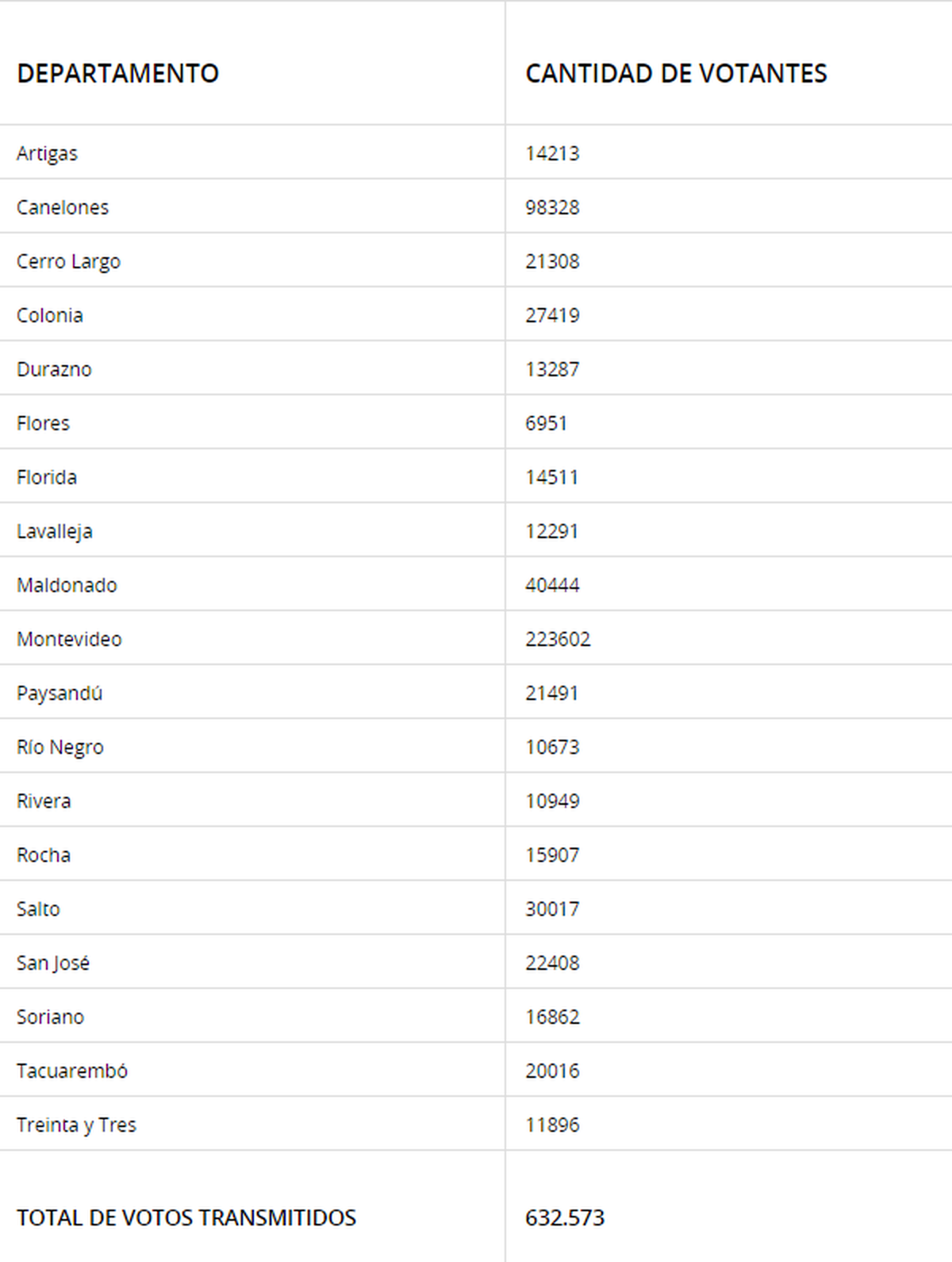Click the DEPARTAMENTO column header
Viewport: 952px width, 1262px height.
[117, 74]
